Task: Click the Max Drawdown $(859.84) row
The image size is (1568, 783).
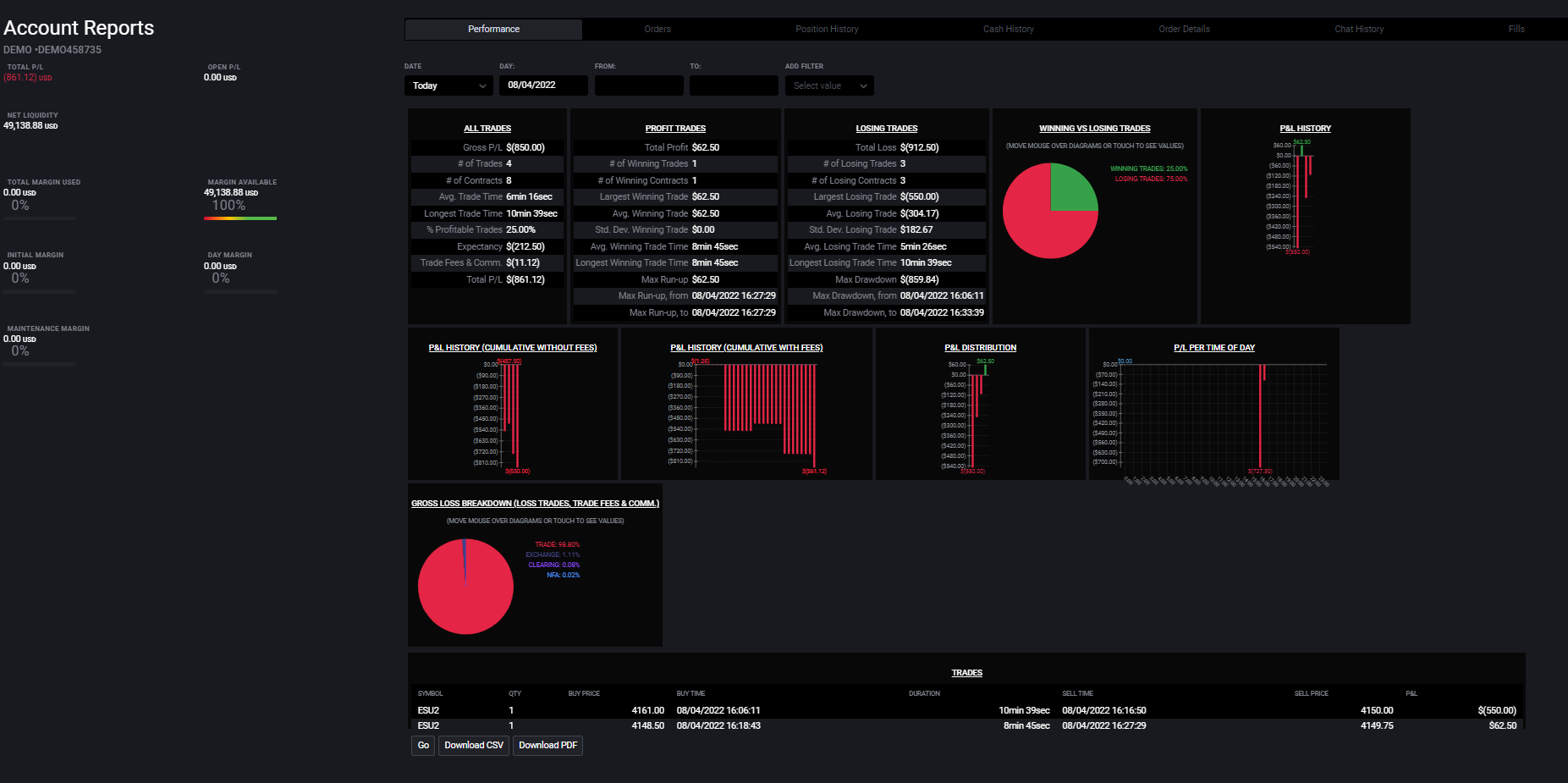Action: pos(887,279)
